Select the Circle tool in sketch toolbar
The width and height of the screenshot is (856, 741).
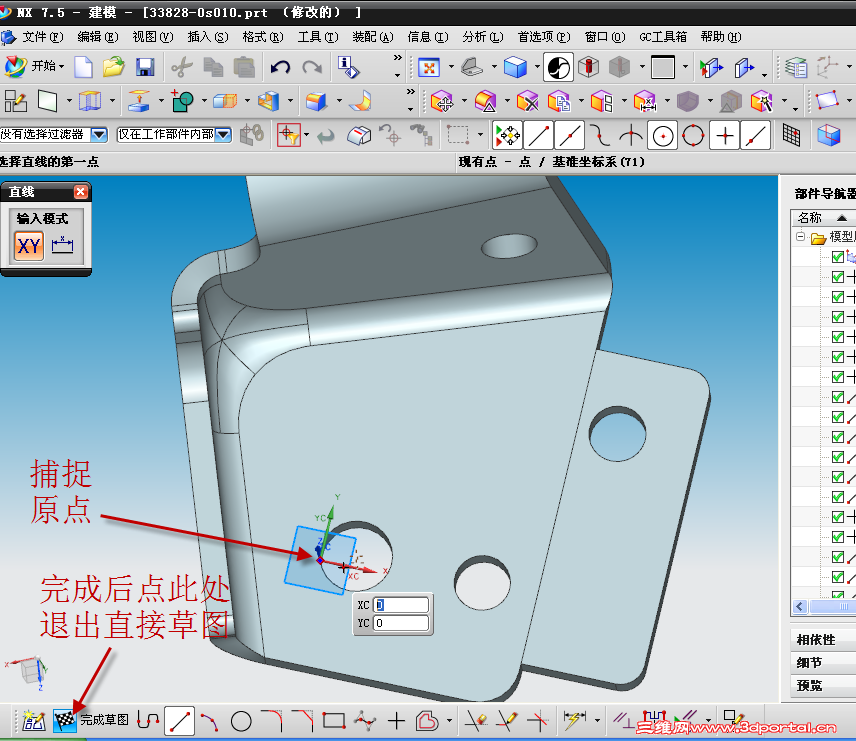click(x=241, y=721)
